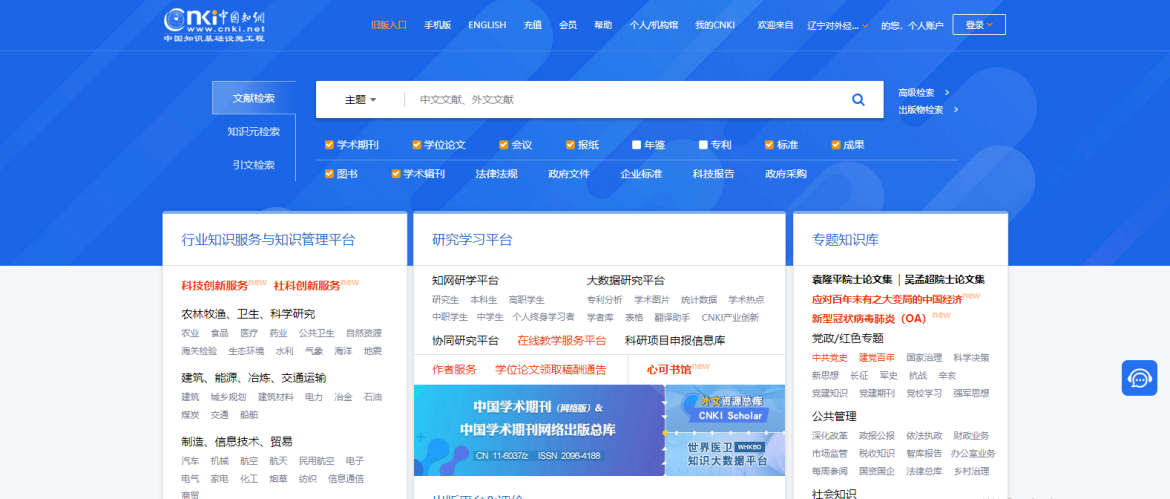The width and height of the screenshot is (1170, 499).
Task: Click 专利分析 under 大数据研究平台
Action: pos(604,299)
